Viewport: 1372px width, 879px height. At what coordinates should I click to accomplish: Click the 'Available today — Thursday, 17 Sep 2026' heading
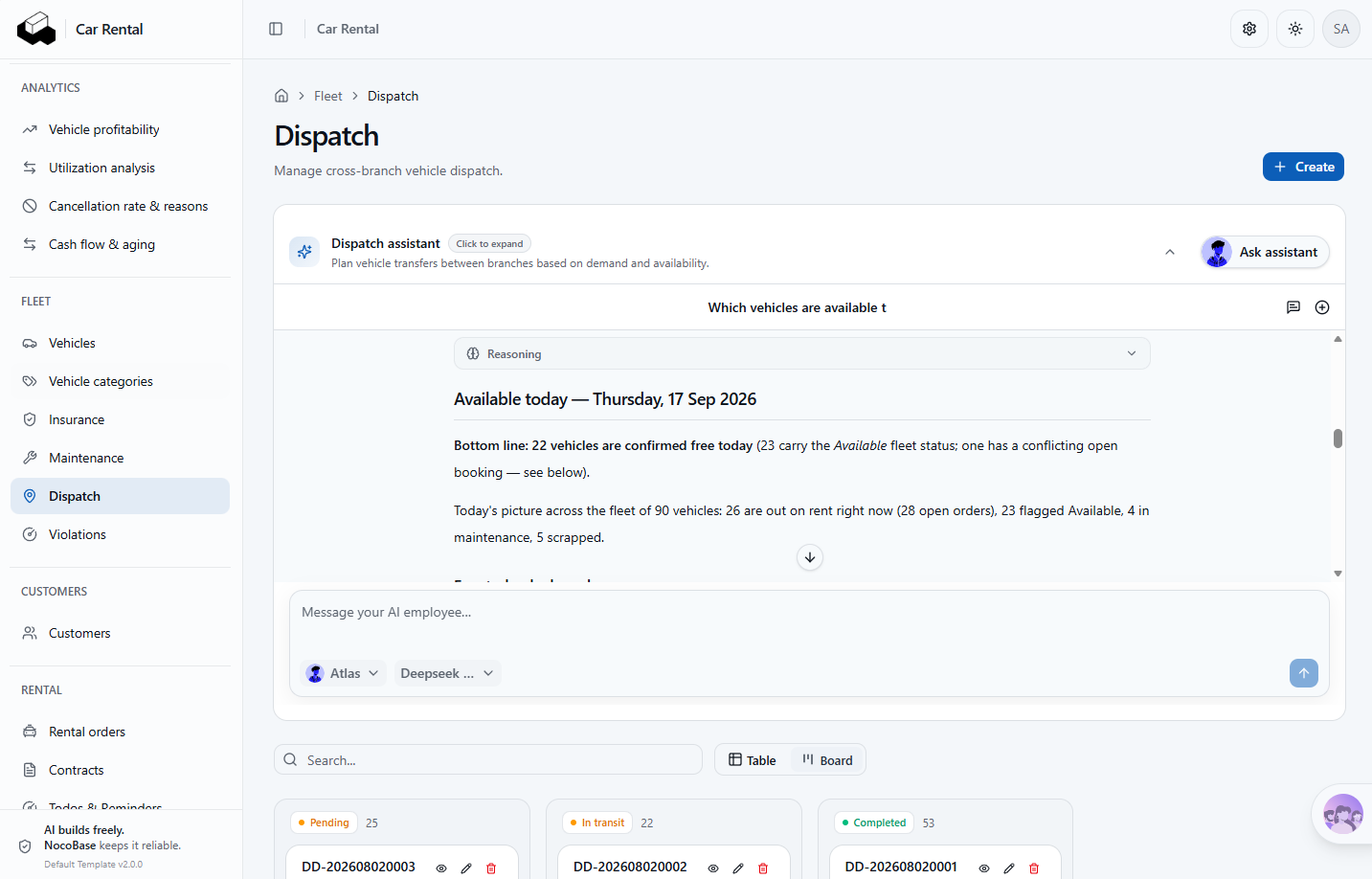coord(605,399)
